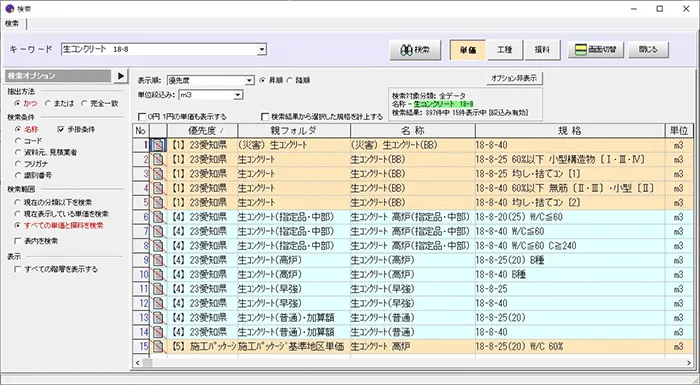Select cell (災害) 生コンクリート(BB) in 名称 column
Screen dimensions: 700x385
pyautogui.click(x=413, y=145)
